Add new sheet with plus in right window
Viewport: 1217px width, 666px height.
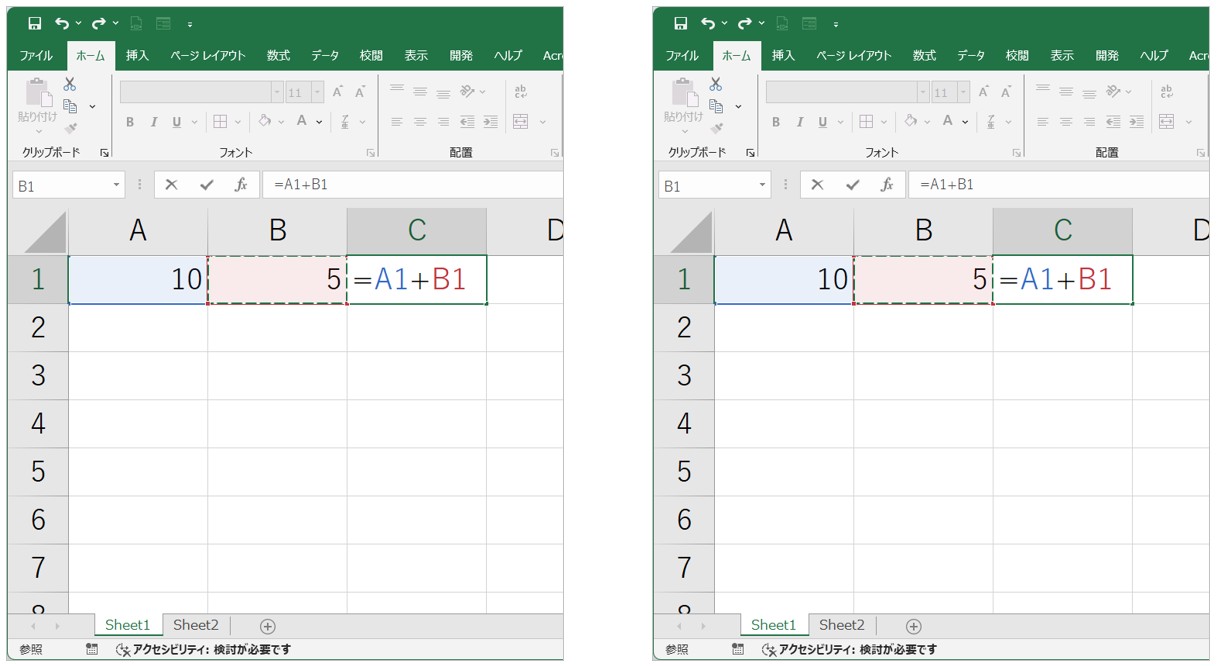[x=913, y=626]
